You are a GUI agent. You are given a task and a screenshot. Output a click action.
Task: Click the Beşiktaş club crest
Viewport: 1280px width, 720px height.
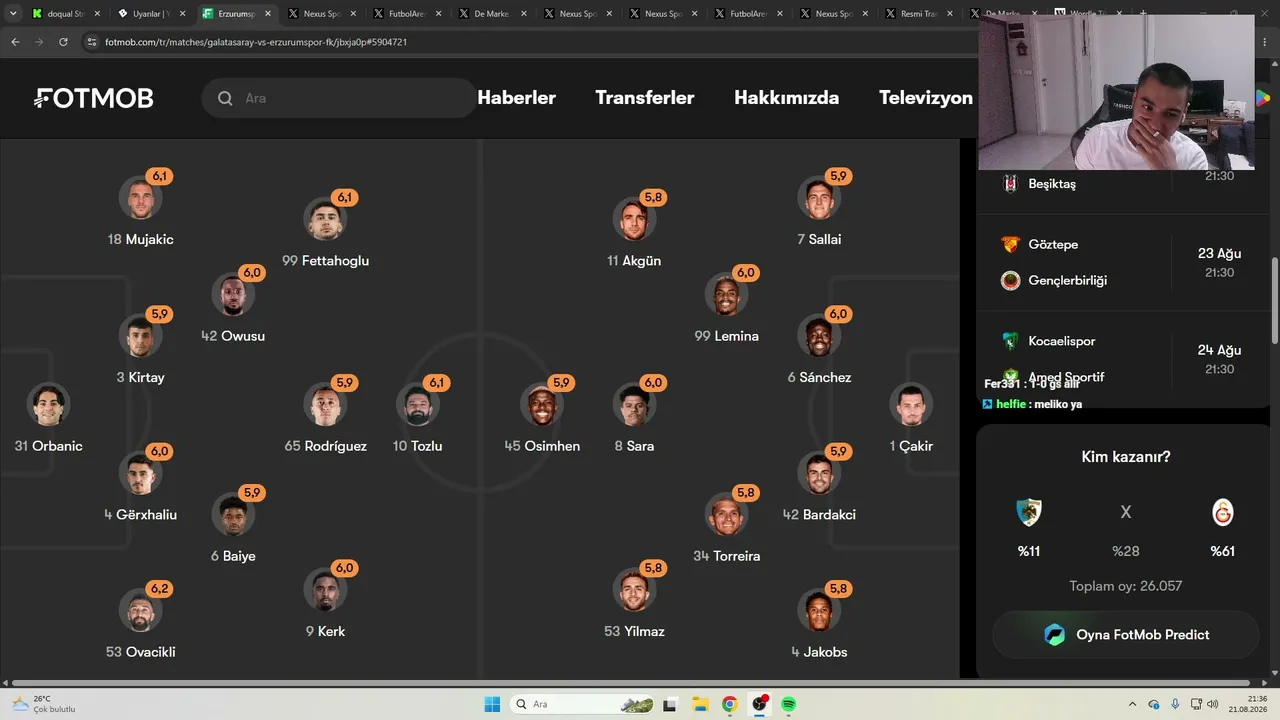[1010, 184]
